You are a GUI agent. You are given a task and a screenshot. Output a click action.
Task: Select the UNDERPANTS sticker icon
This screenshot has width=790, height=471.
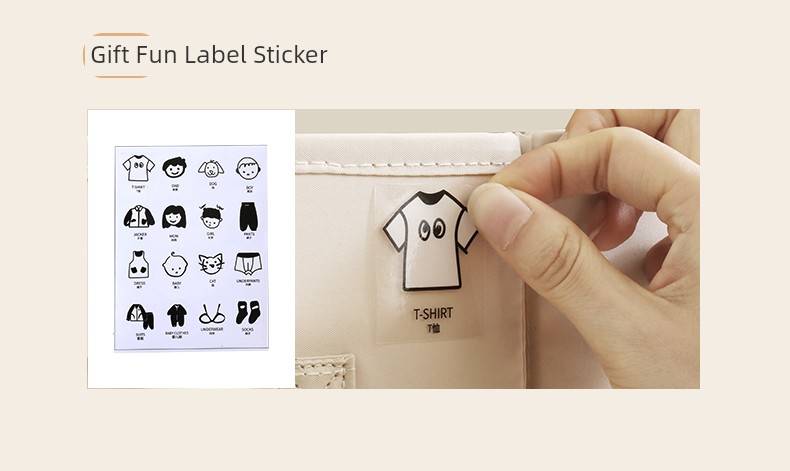pyautogui.click(x=248, y=264)
